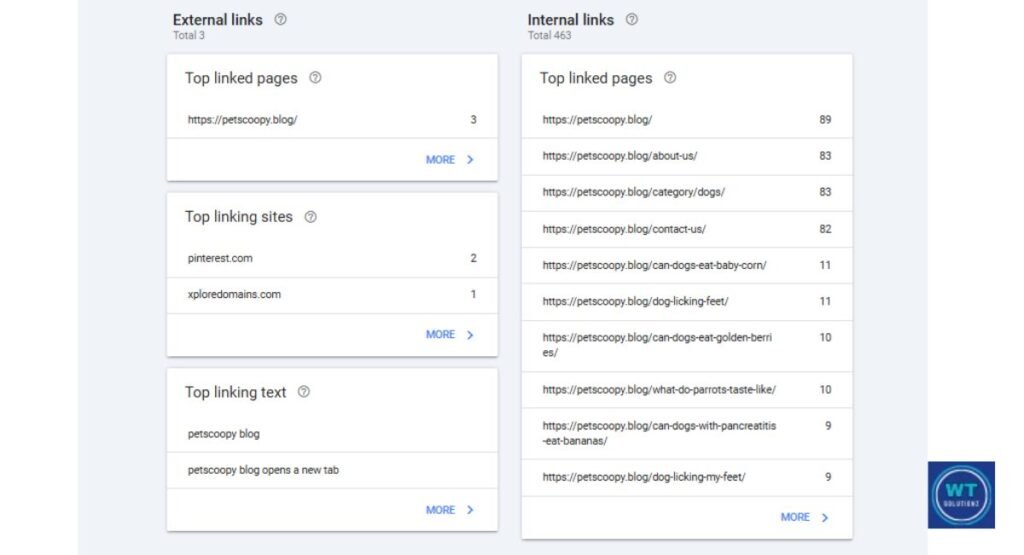Open MORE under external Top linked pages
The width and height of the screenshot is (1024, 555).
click(449, 160)
